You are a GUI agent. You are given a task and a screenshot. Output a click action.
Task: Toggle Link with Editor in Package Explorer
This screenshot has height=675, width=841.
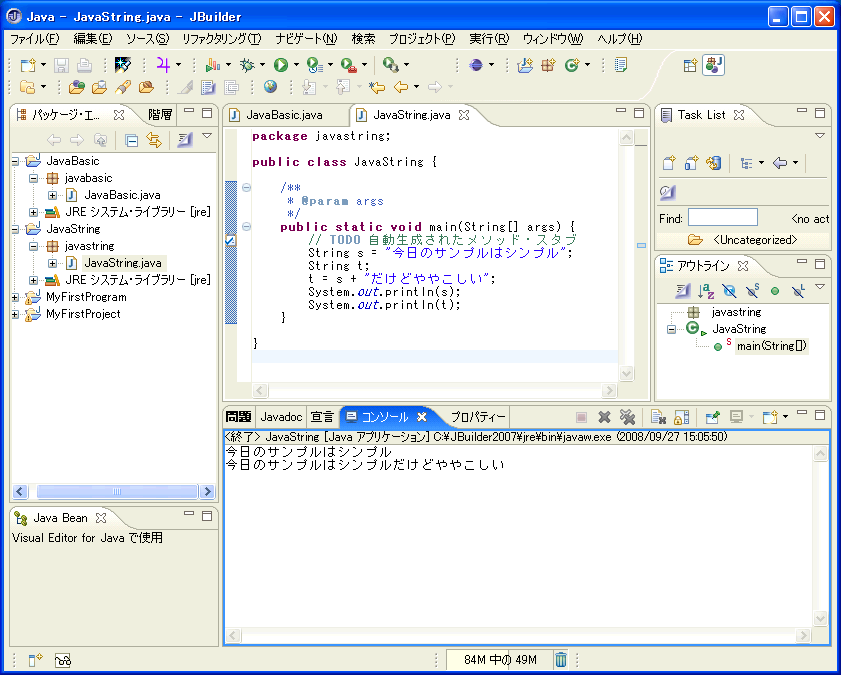tap(153, 140)
